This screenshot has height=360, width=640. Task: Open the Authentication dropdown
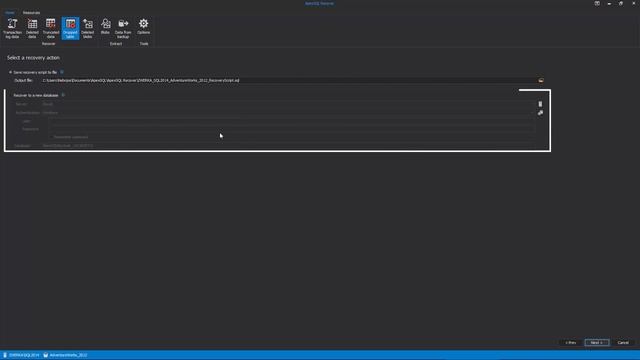[x=288, y=113]
